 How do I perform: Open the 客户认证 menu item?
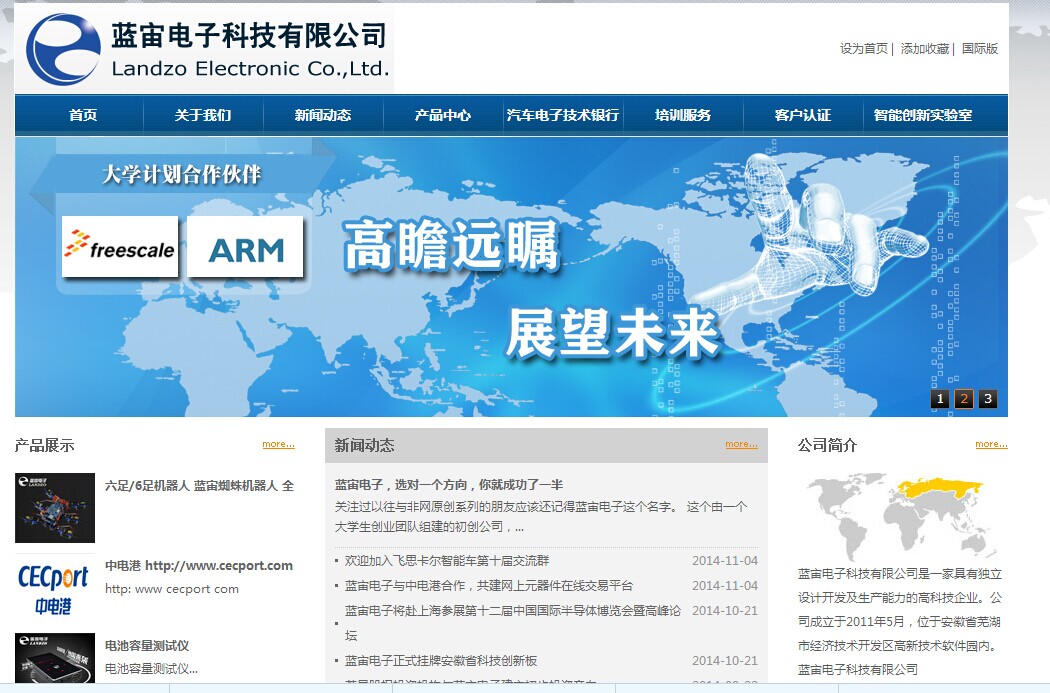point(803,115)
